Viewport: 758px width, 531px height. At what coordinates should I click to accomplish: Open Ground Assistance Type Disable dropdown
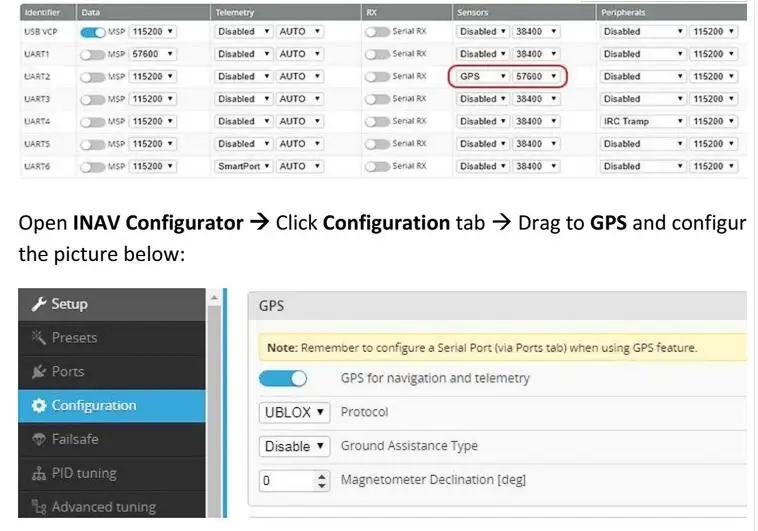(x=294, y=446)
